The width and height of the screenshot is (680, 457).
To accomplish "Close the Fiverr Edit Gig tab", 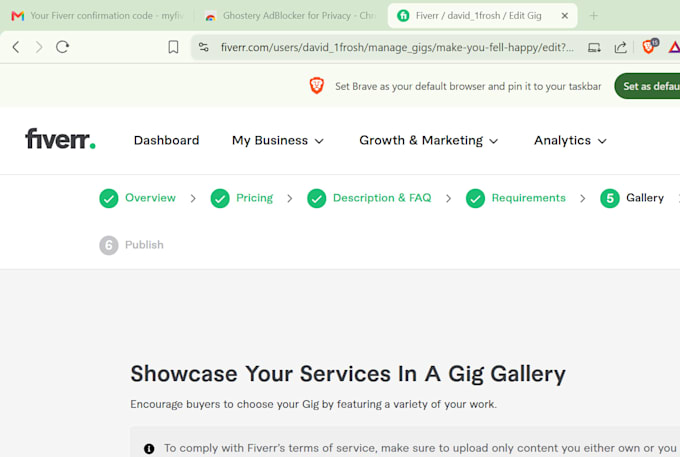I will pyautogui.click(x=564, y=16).
